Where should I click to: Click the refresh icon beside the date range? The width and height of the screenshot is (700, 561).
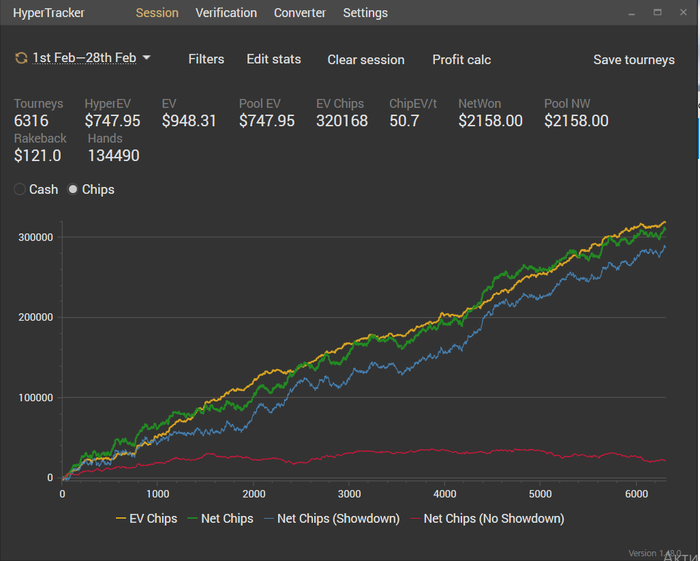pyautogui.click(x=21, y=58)
